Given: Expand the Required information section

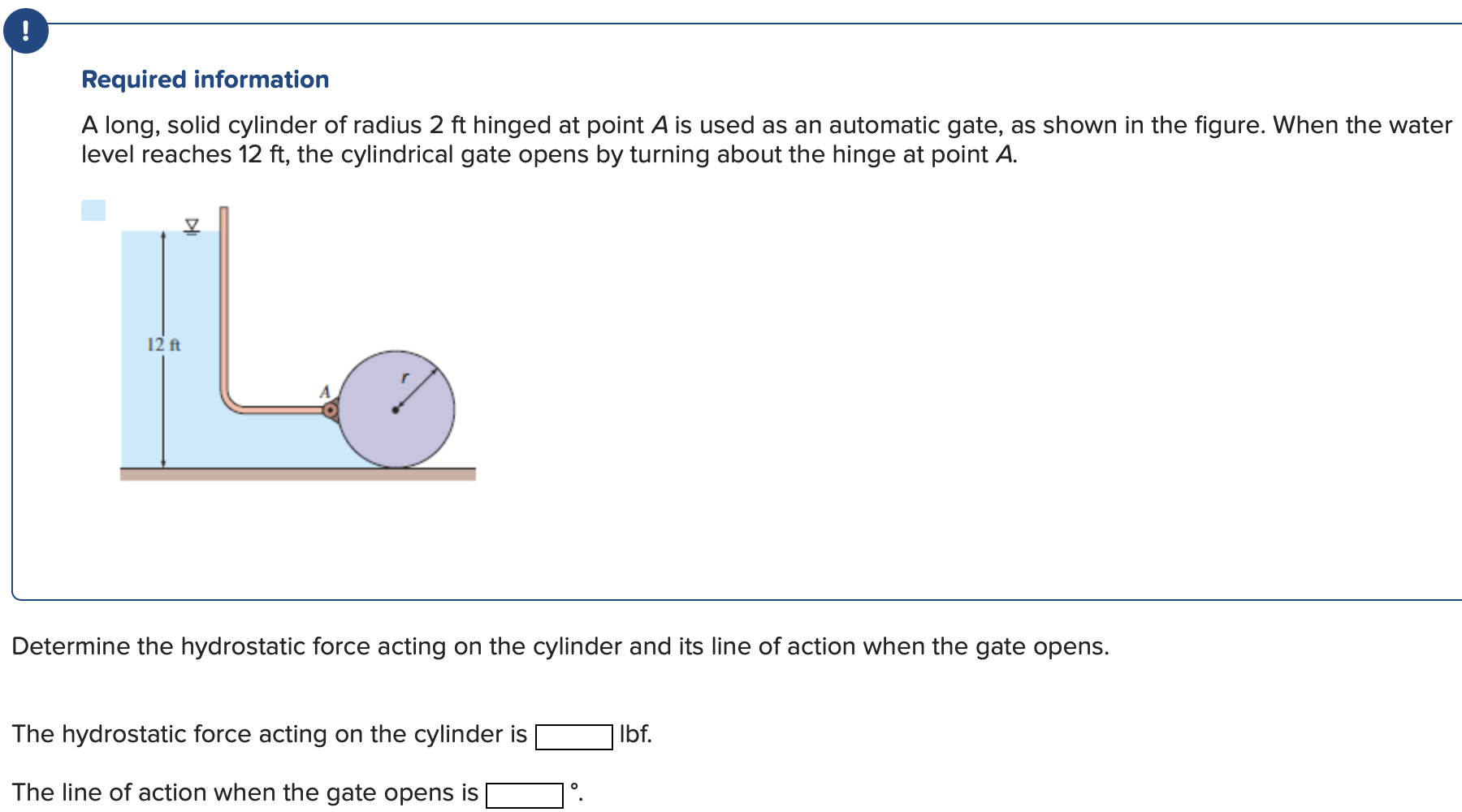Looking at the screenshot, I should 205,79.
